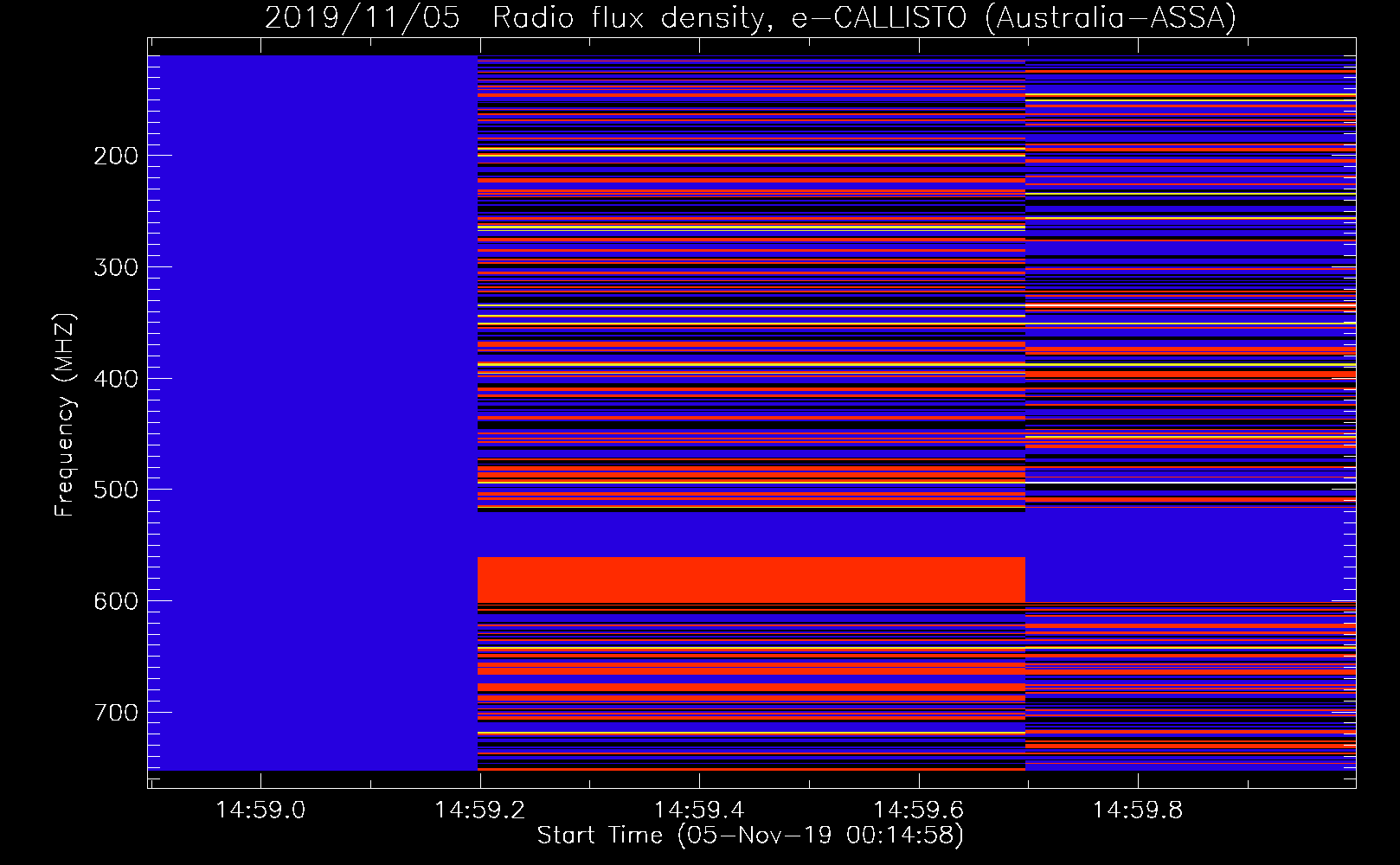Click the 14:59.2 time tick label
The image size is (1400, 865).
pyautogui.click(x=480, y=811)
